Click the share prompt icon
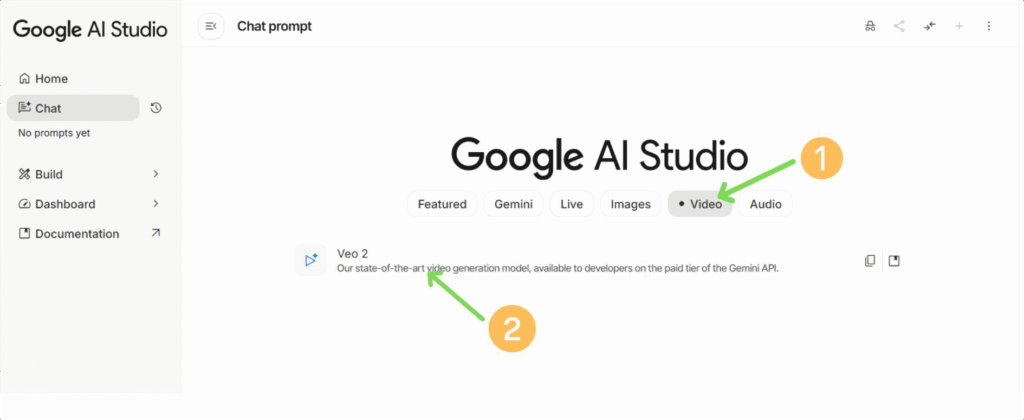The height and width of the screenshot is (420, 1024). 900,26
